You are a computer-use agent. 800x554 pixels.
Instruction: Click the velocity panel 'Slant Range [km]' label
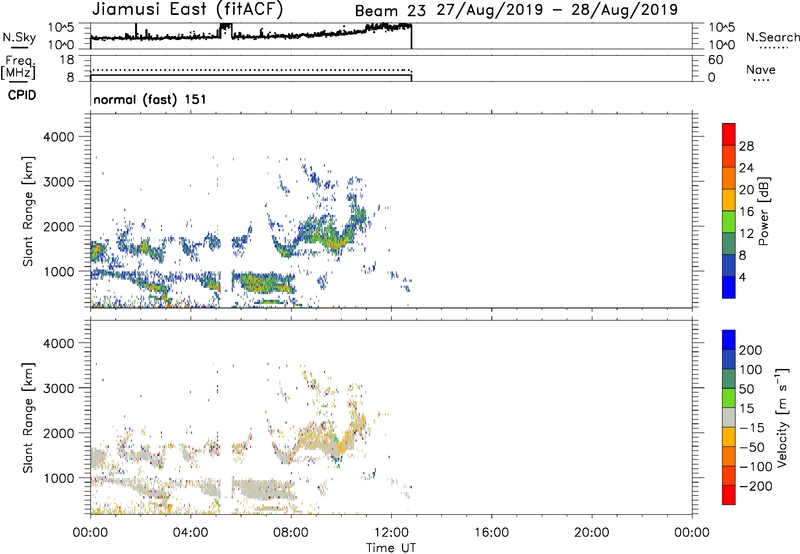(x=28, y=418)
